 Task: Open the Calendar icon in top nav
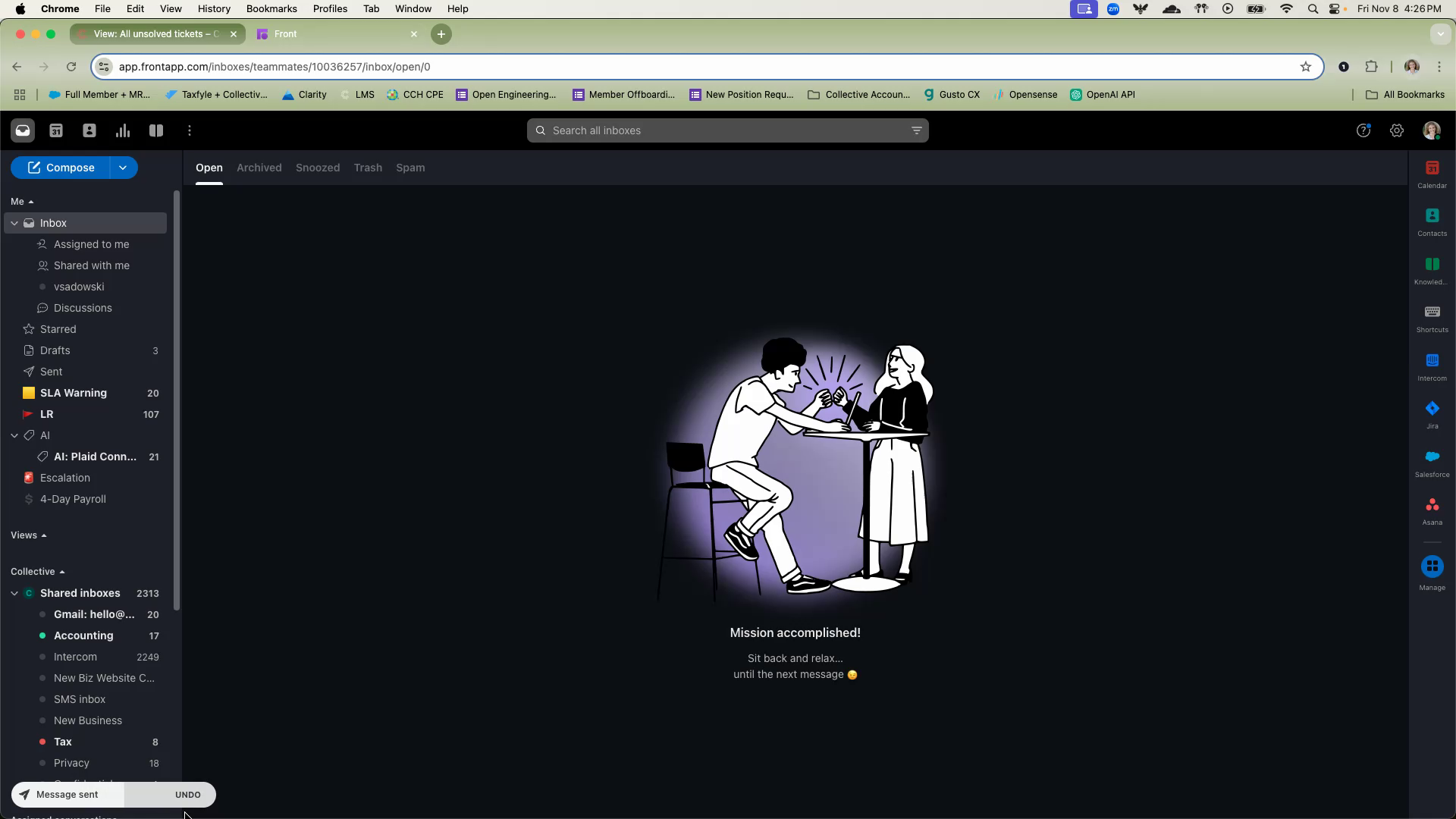[x=56, y=130]
